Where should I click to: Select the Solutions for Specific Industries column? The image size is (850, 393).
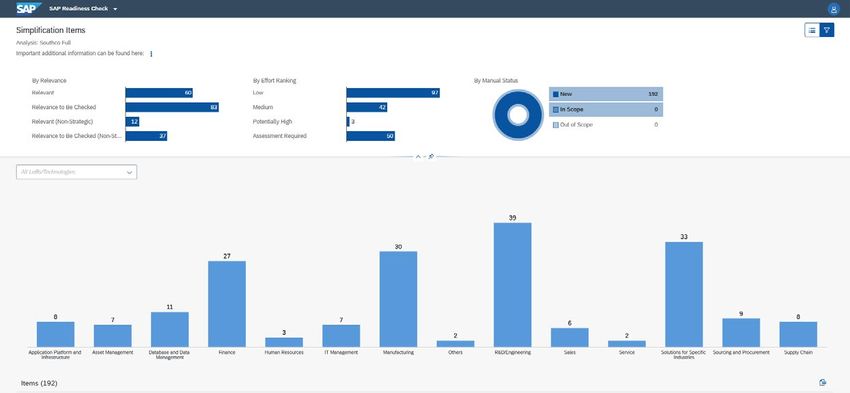[684, 294]
